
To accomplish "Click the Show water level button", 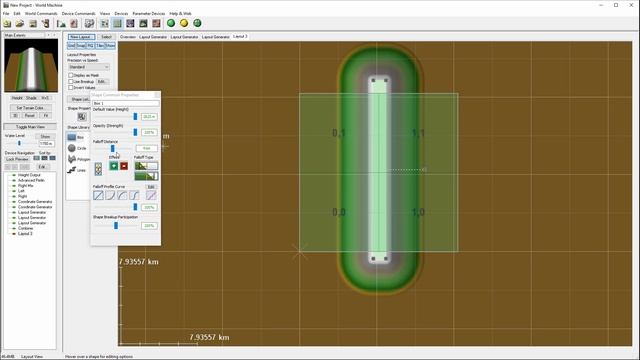I will pyautogui.click(x=45, y=136).
